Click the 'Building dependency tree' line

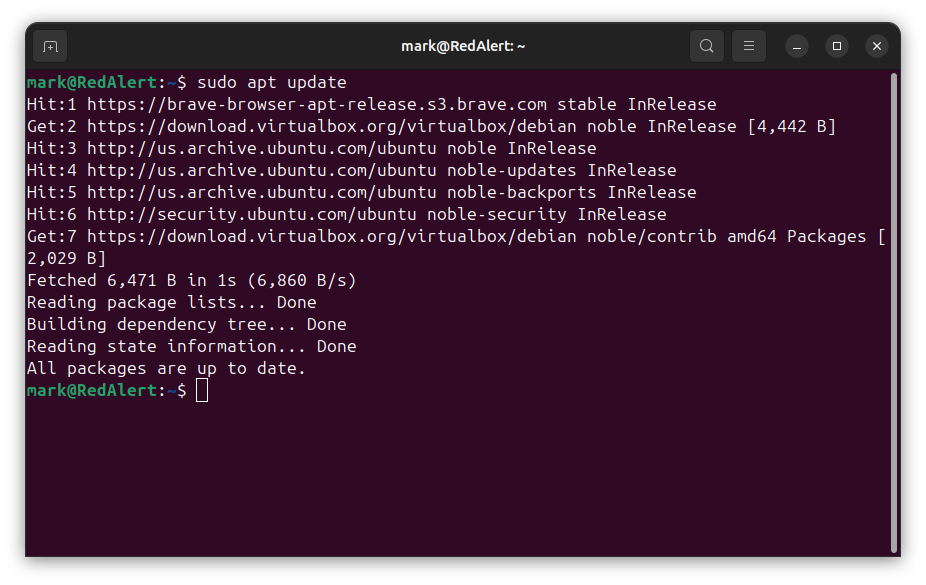click(186, 324)
